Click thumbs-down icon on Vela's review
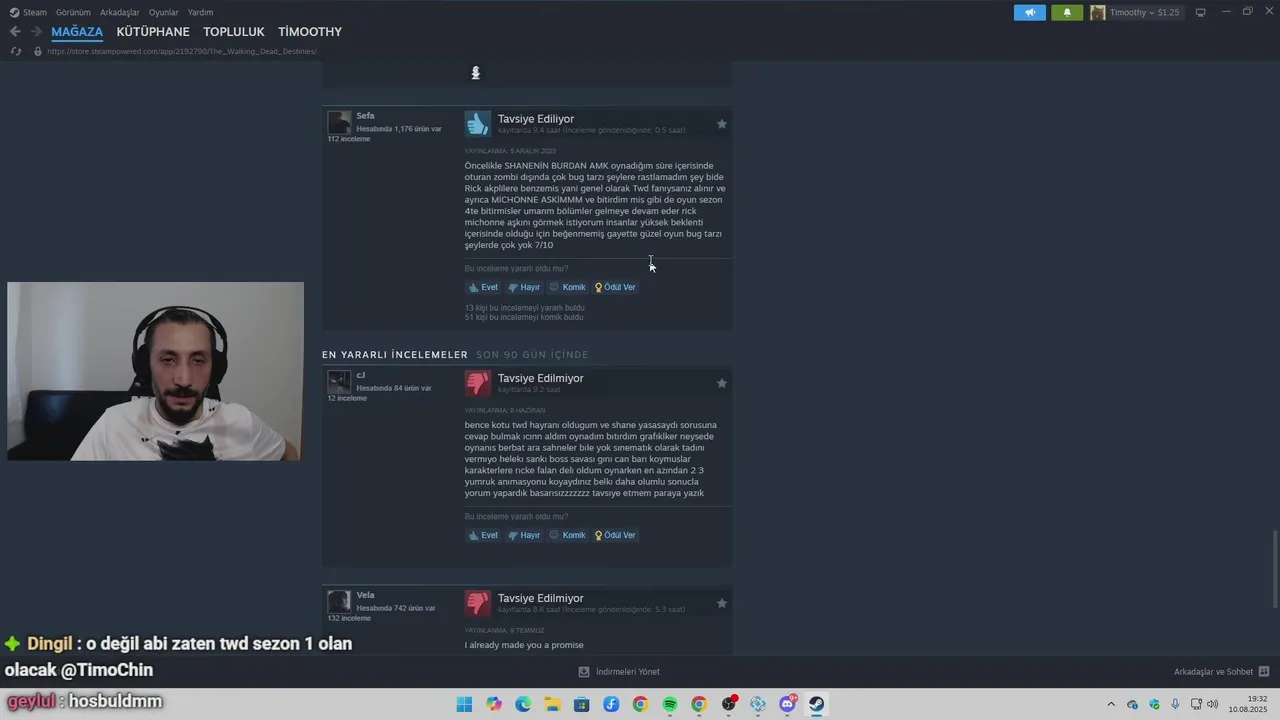Screen dimensions: 1280x720 pos(478,603)
